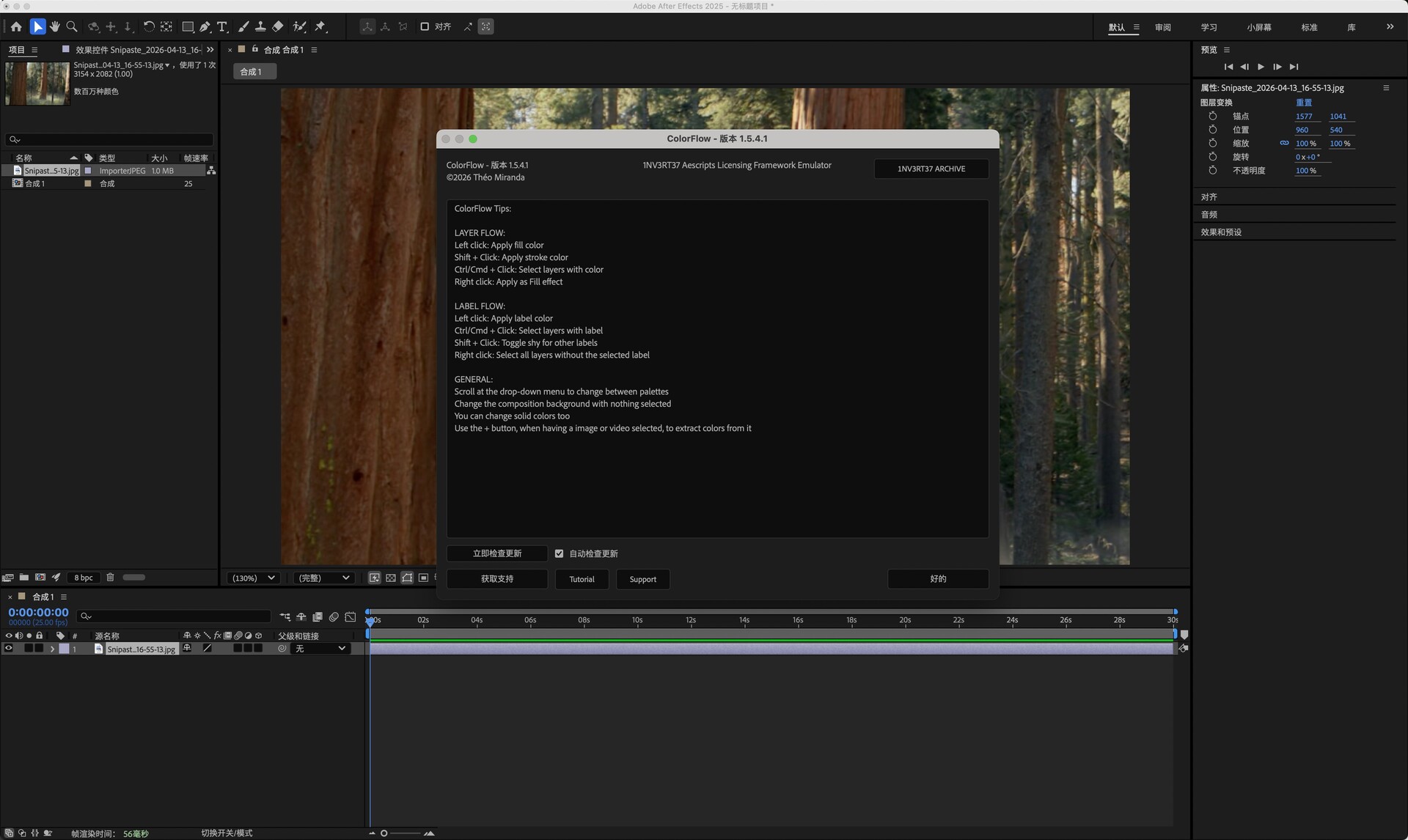1408x840 pixels.
Task: Click the 好的 button in ColorFlow dialog
Action: pos(937,579)
